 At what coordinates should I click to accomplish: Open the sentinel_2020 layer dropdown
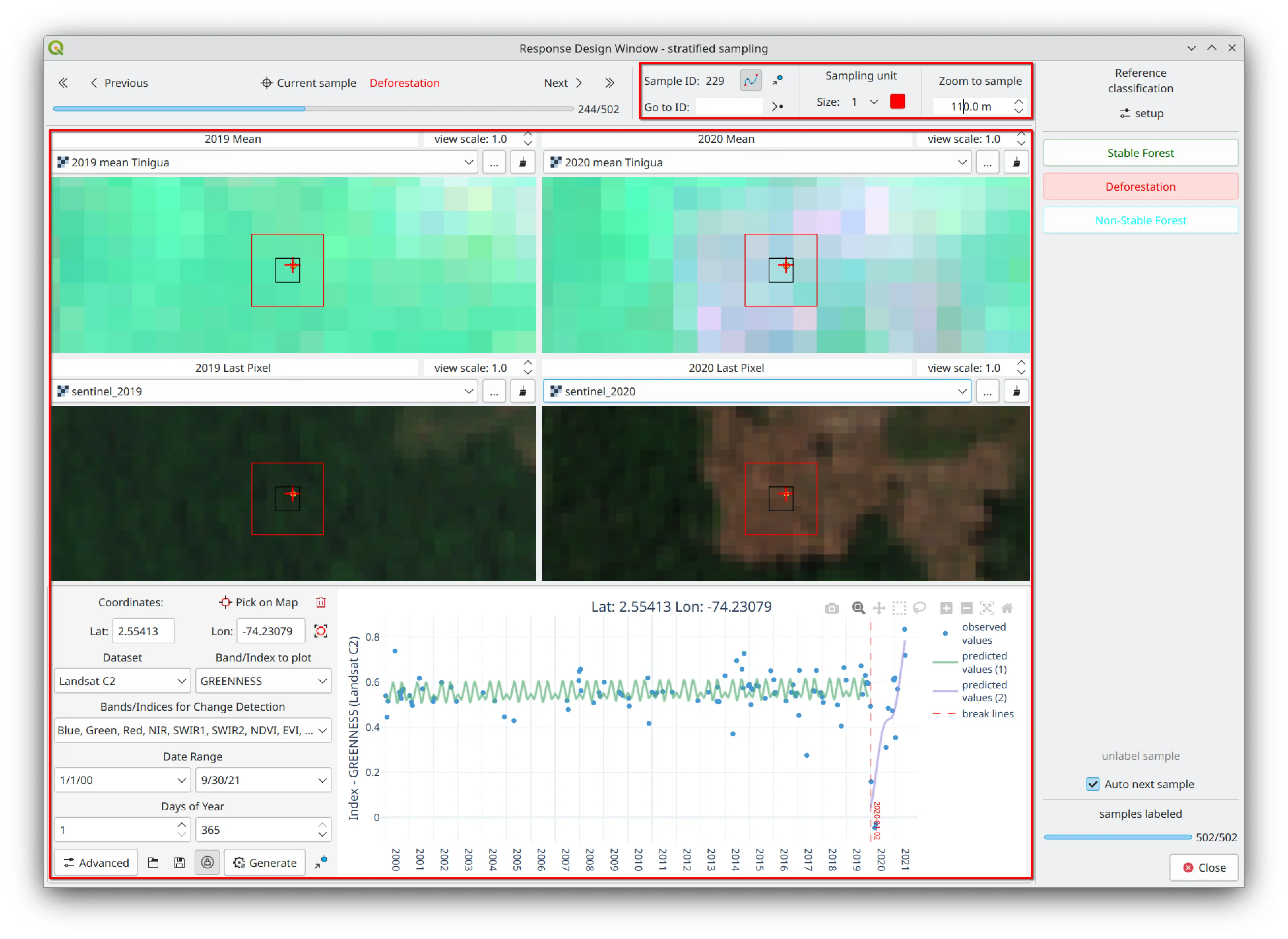[x=756, y=391]
